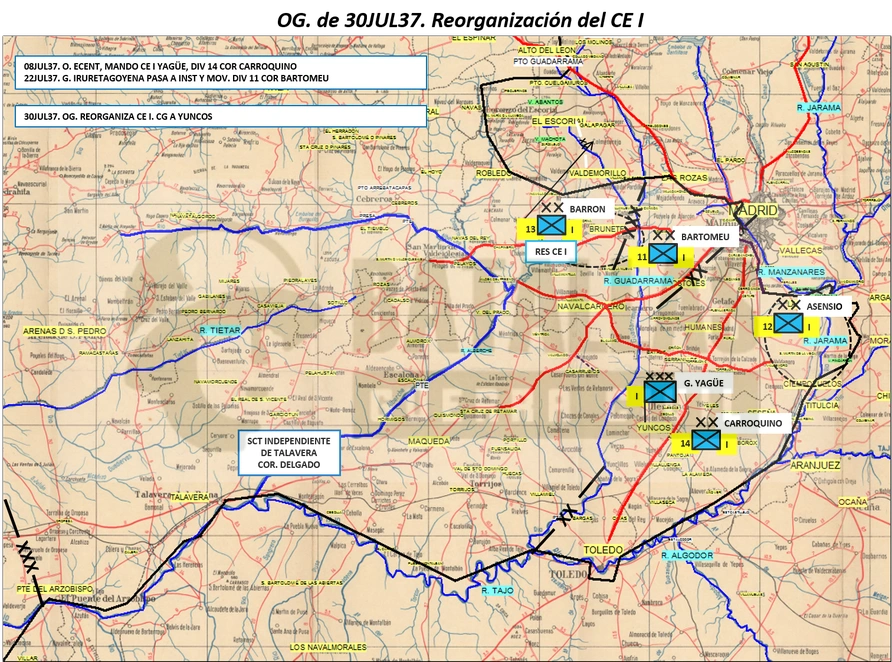Click the Division 11 Bartomeu unit symbol
Screen dimensions: 892x662
663,254
